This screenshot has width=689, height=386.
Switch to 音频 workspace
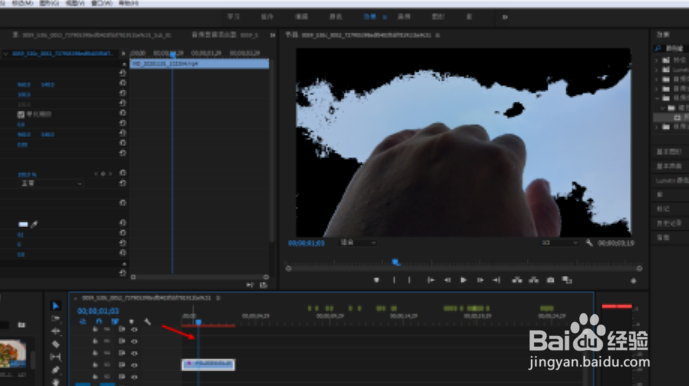pyautogui.click(x=404, y=17)
